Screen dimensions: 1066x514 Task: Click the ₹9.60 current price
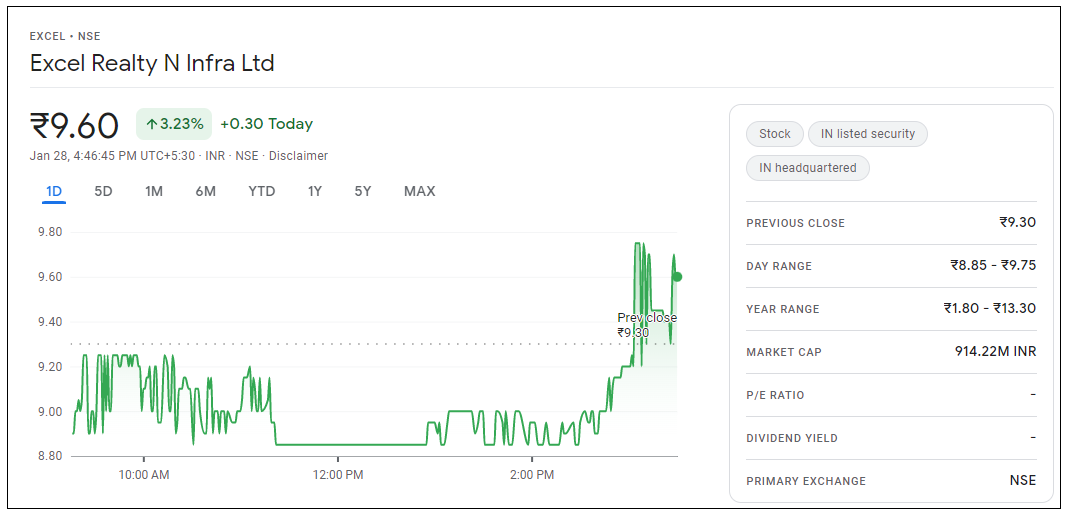pos(75,126)
